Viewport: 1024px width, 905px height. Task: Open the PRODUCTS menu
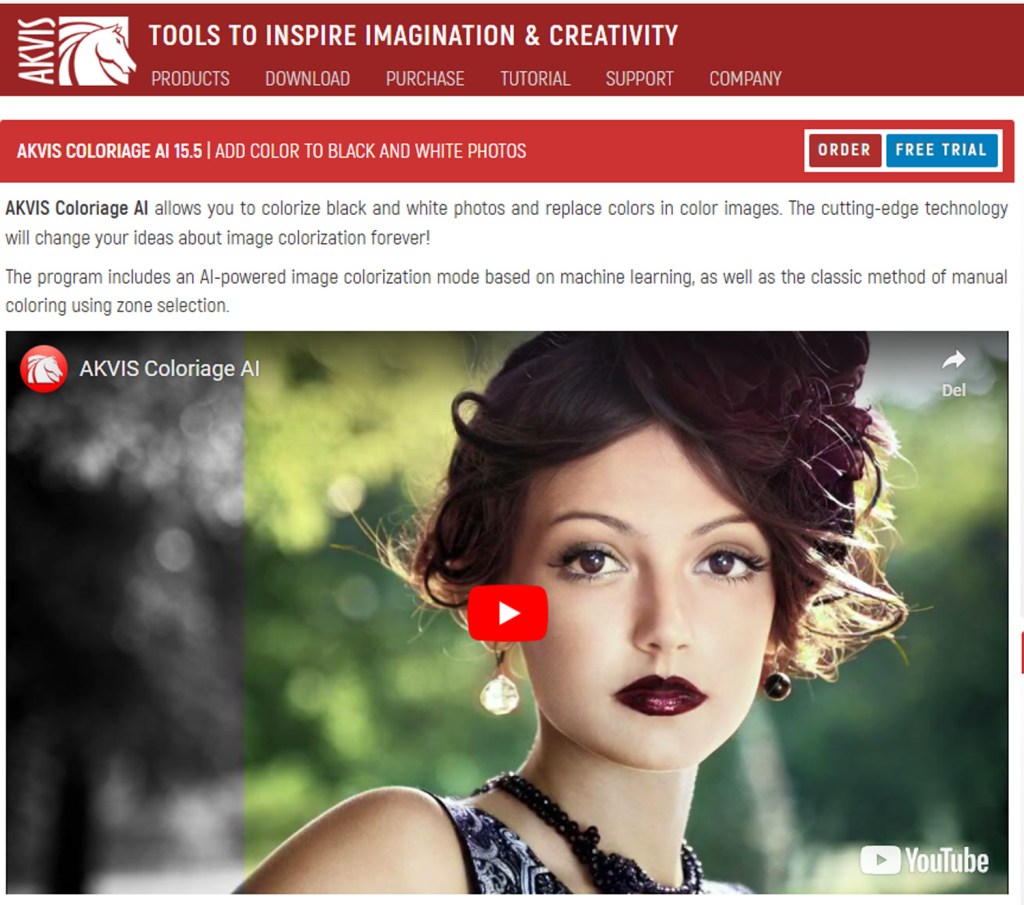click(x=190, y=78)
